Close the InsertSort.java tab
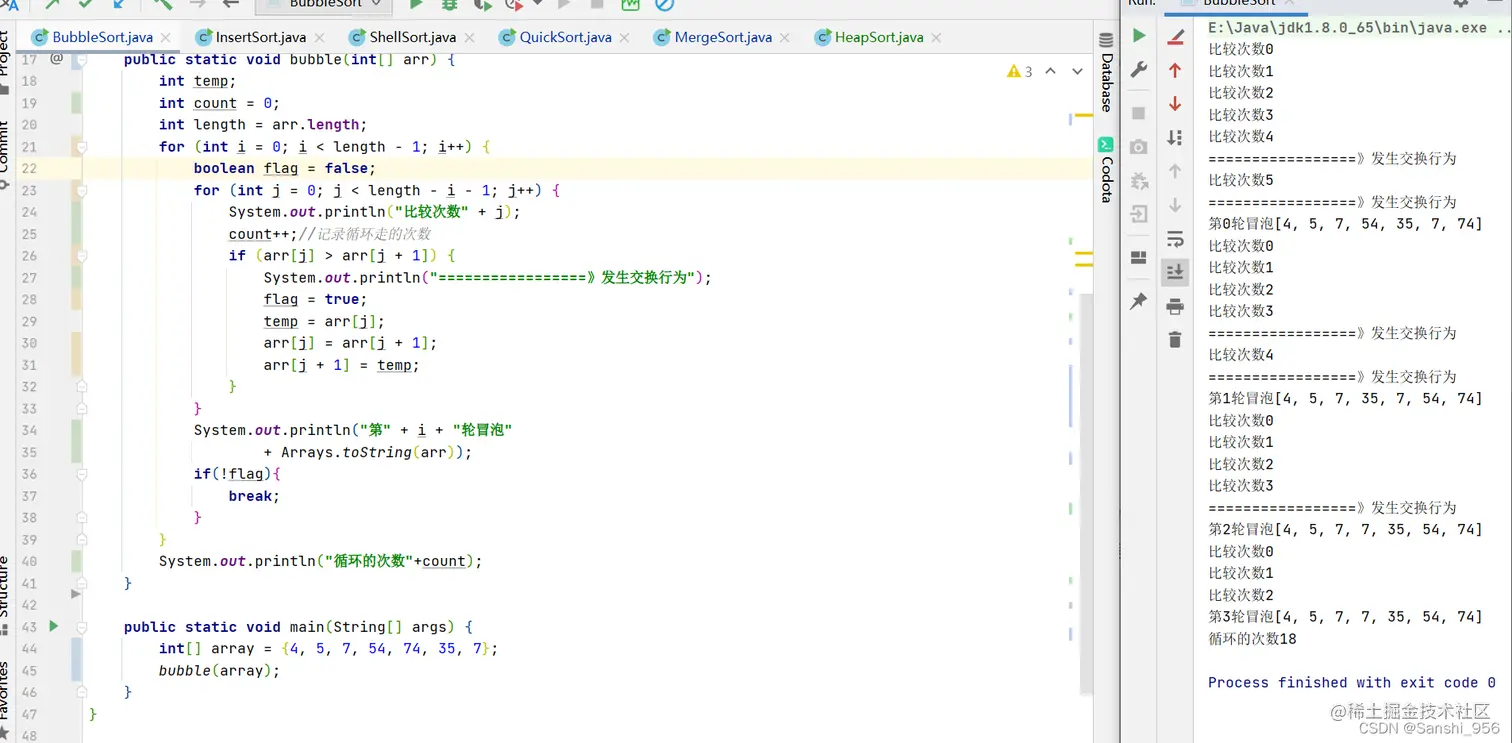 tap(319, 38)
